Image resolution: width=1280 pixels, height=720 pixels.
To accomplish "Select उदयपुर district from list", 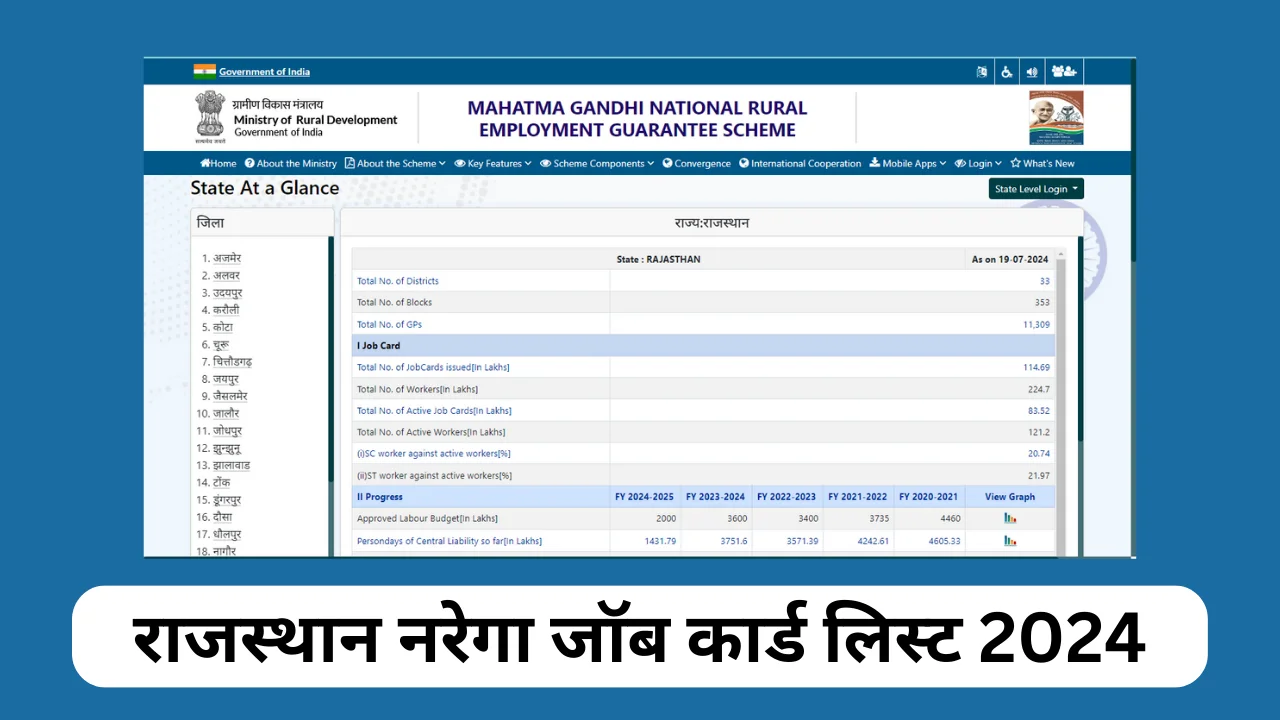I will tap(227, 293).
